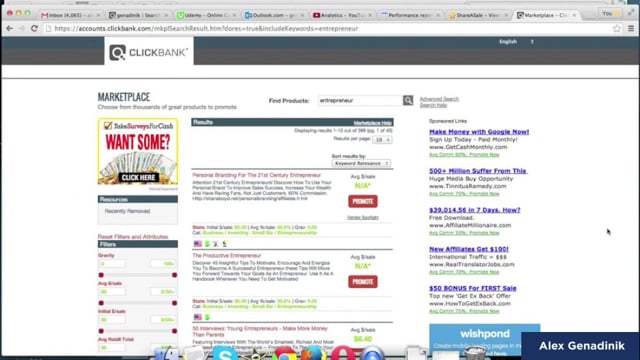
Task: Click the browser forward arrow
Action: click(x=21, y=29)
